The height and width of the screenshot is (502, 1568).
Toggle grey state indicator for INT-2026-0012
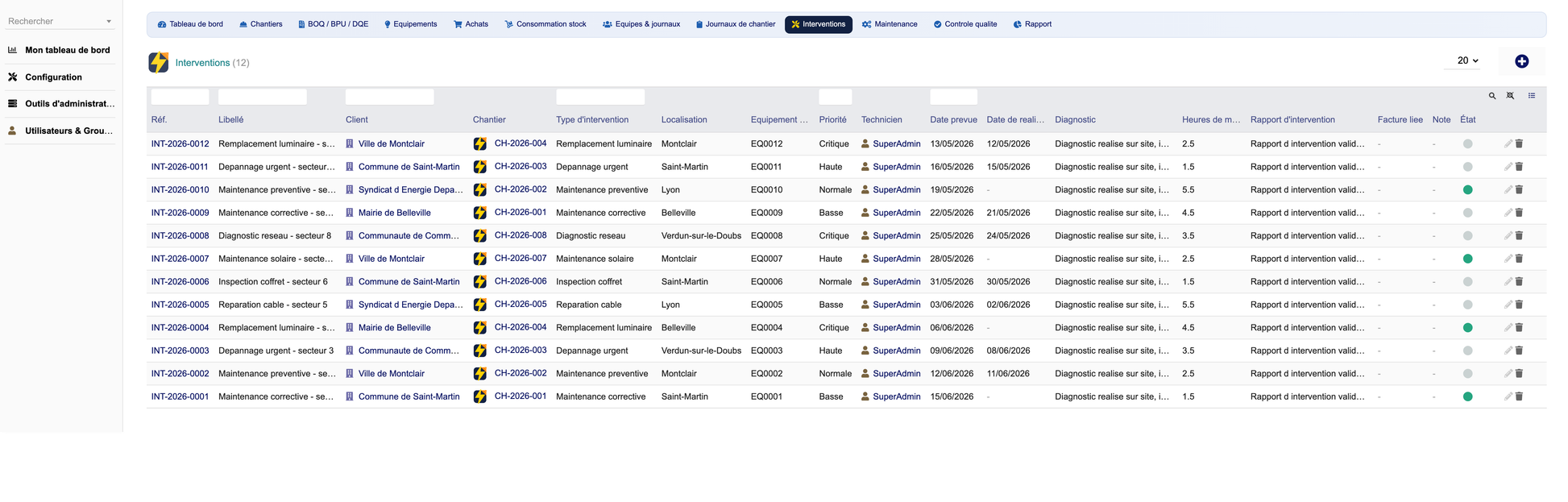click(1467, 144)
